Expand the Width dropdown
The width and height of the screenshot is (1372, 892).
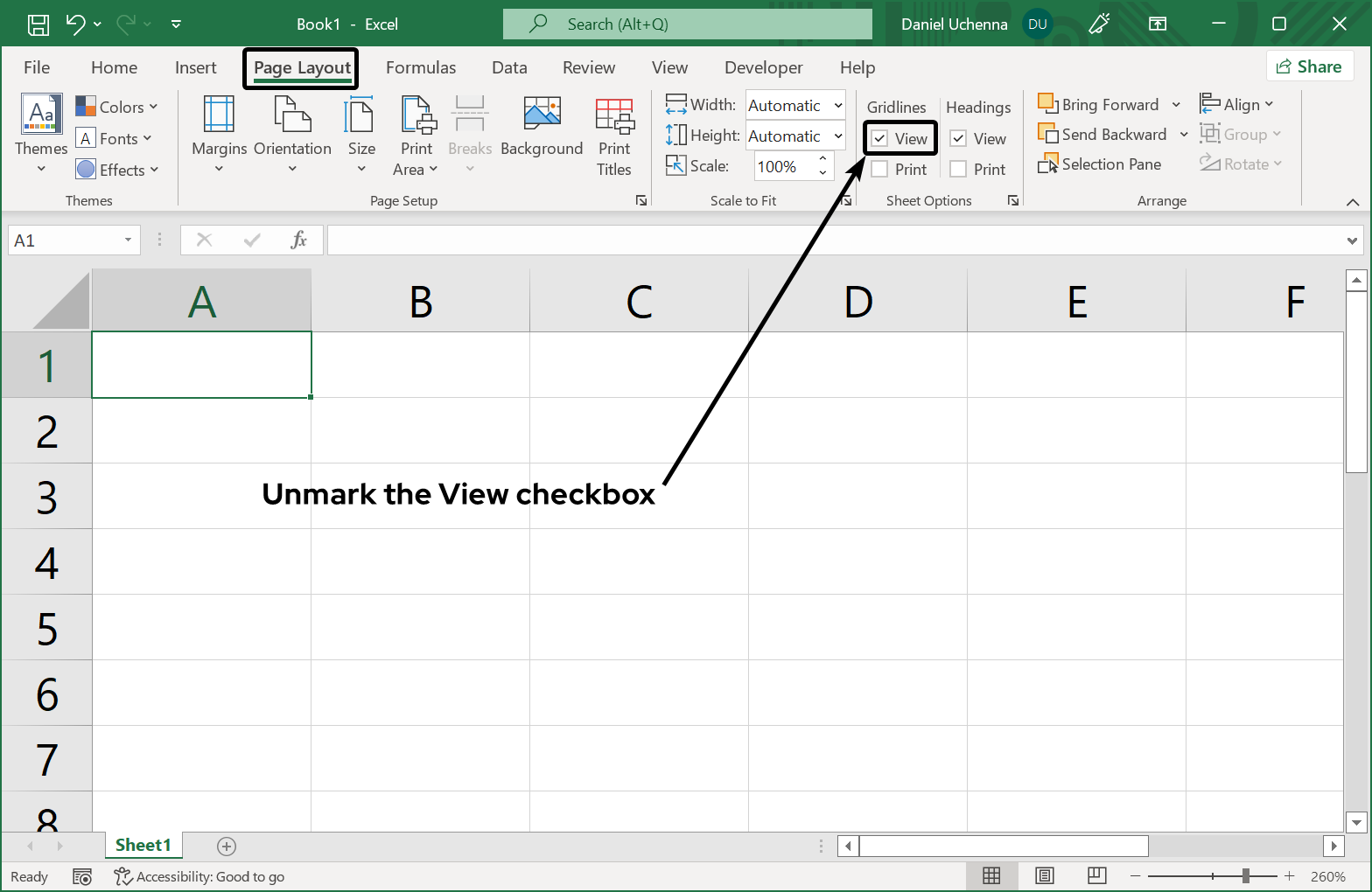coord(837,106)
